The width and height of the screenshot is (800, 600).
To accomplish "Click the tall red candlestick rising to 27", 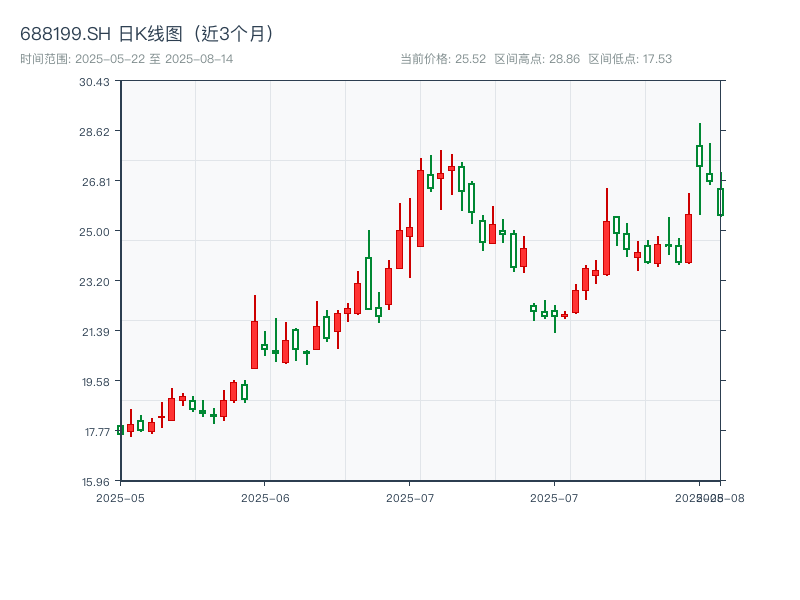I will click(420, 208).
